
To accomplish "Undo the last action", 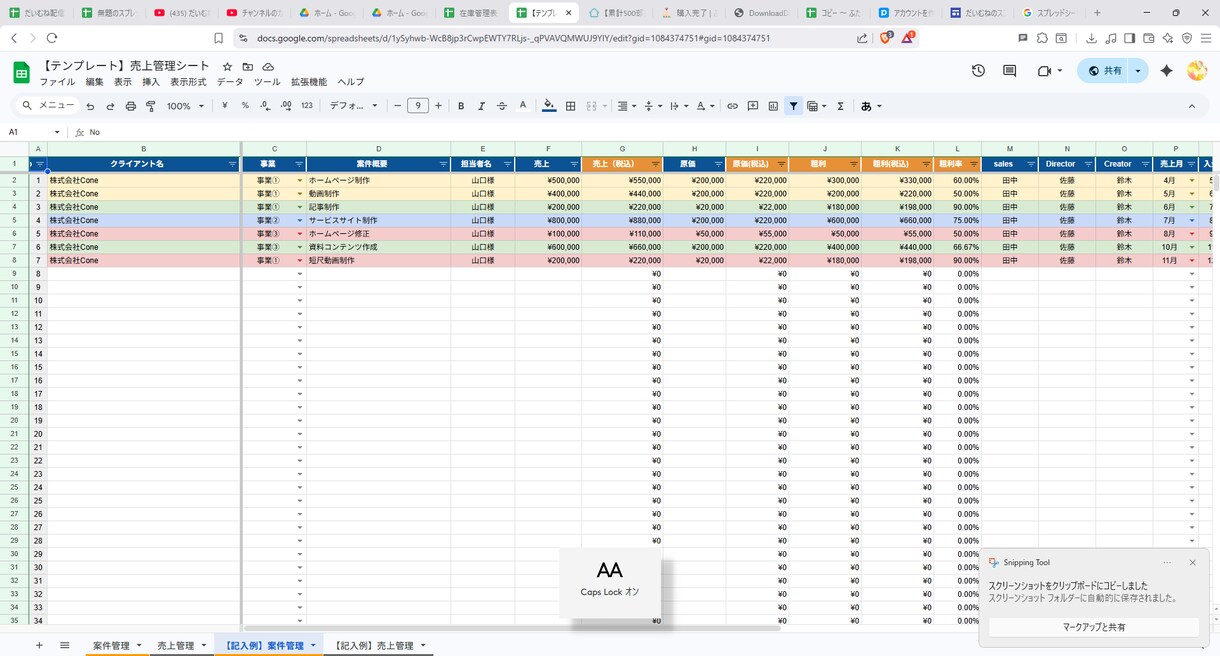I will click(90, 106).
